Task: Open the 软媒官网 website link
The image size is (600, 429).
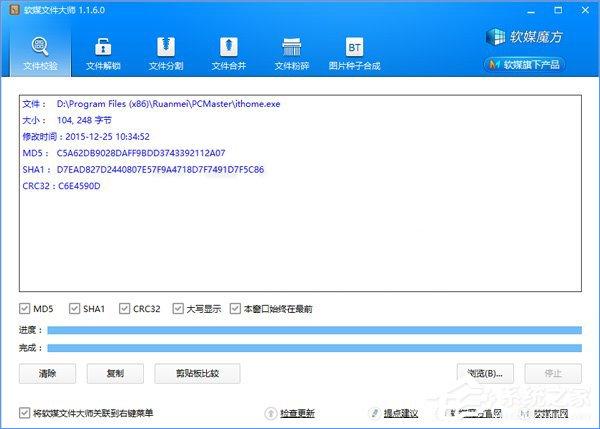Action: pos(551,413)
